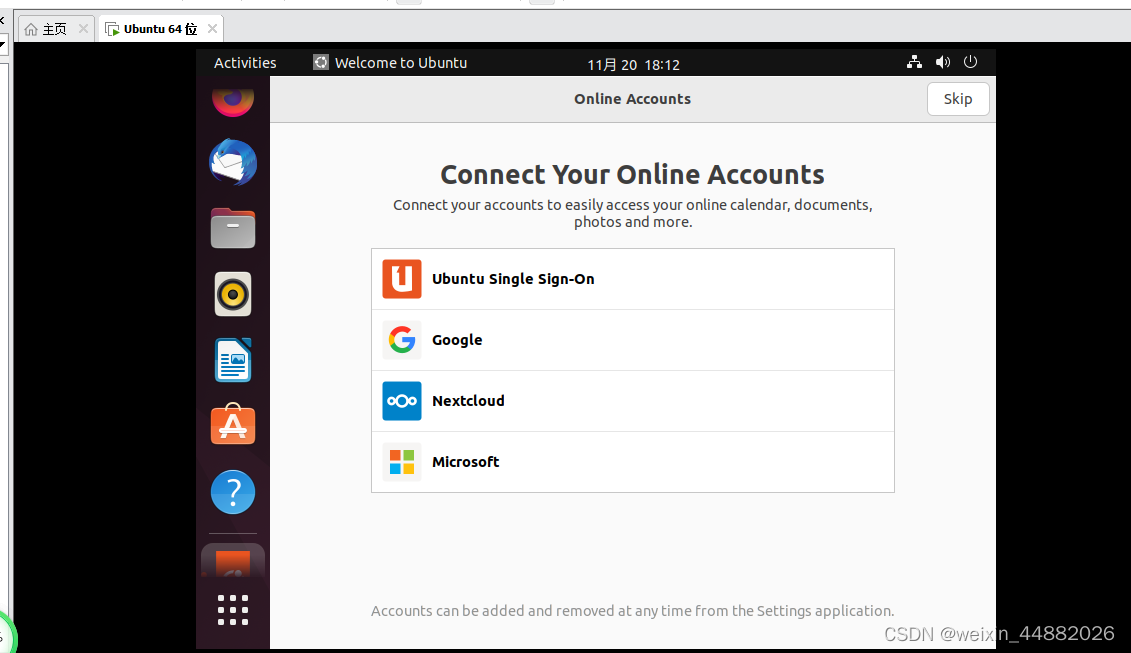Screen dimensions: 1131x653
Task: Click the Ubuntu Single Sign-On orange logo
Action: click(402, 279)
